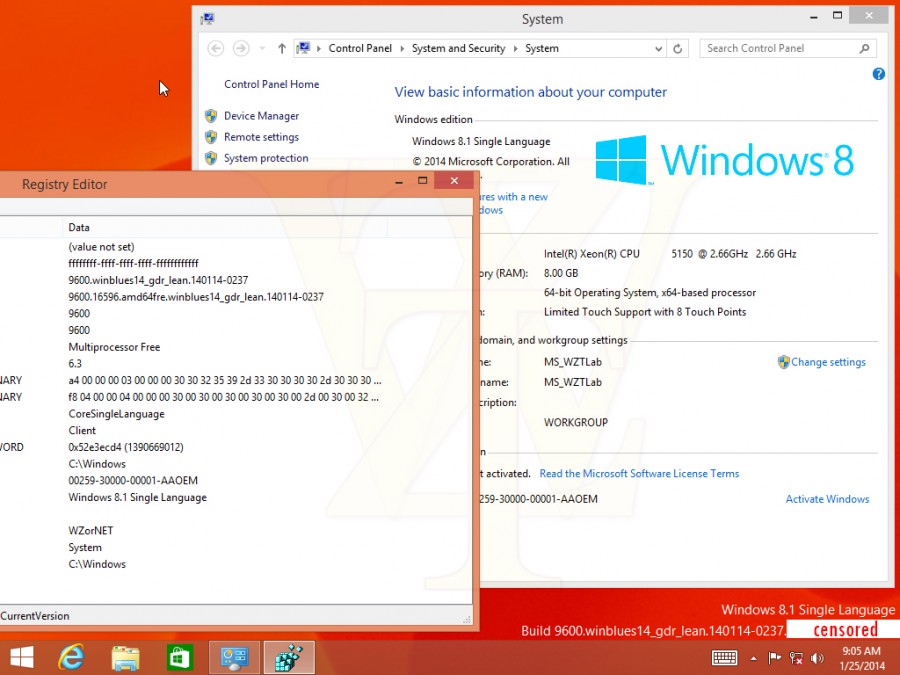The width and height of the screenshot is (900, 675).
Task: Select Control Panel in the breadcrumb path
Action: 360,48
